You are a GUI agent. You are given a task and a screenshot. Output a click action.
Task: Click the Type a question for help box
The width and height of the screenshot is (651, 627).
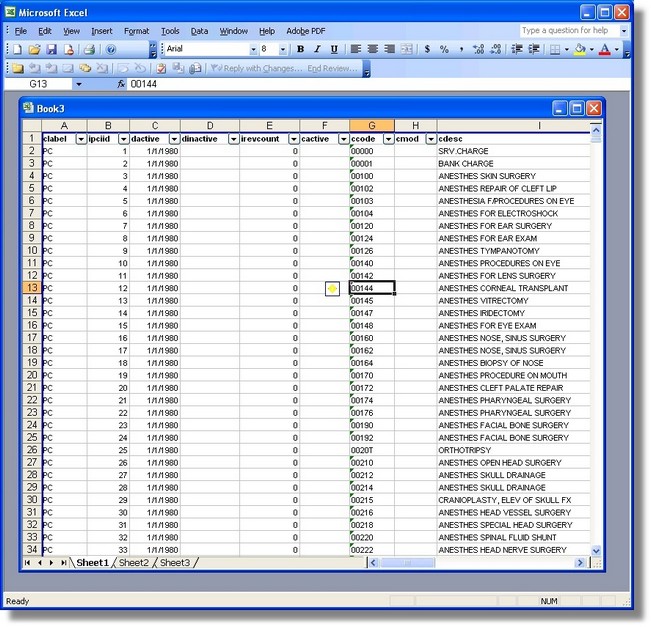(x=569, y=31)
